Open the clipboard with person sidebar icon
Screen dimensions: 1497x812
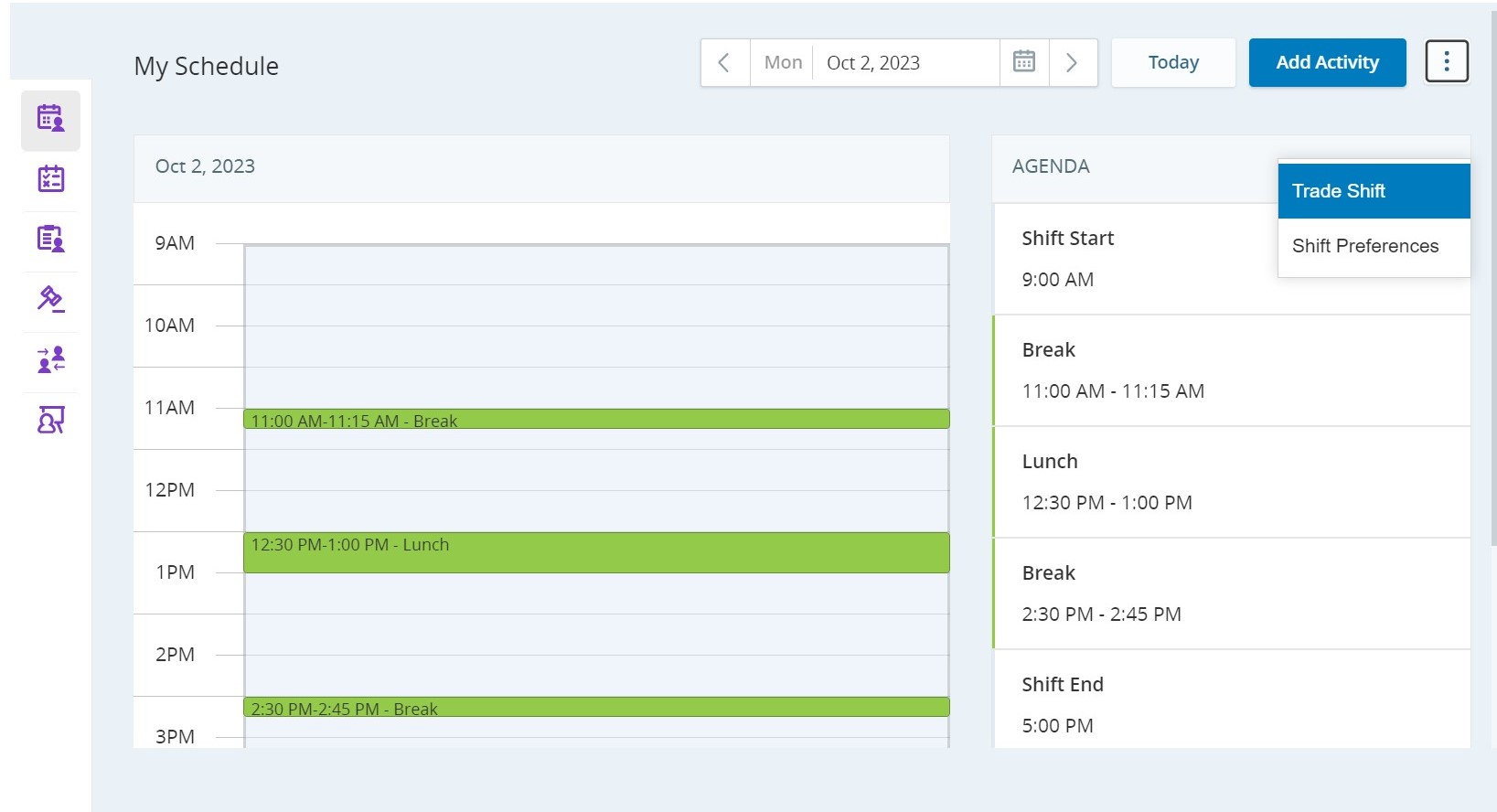point(50,240)
